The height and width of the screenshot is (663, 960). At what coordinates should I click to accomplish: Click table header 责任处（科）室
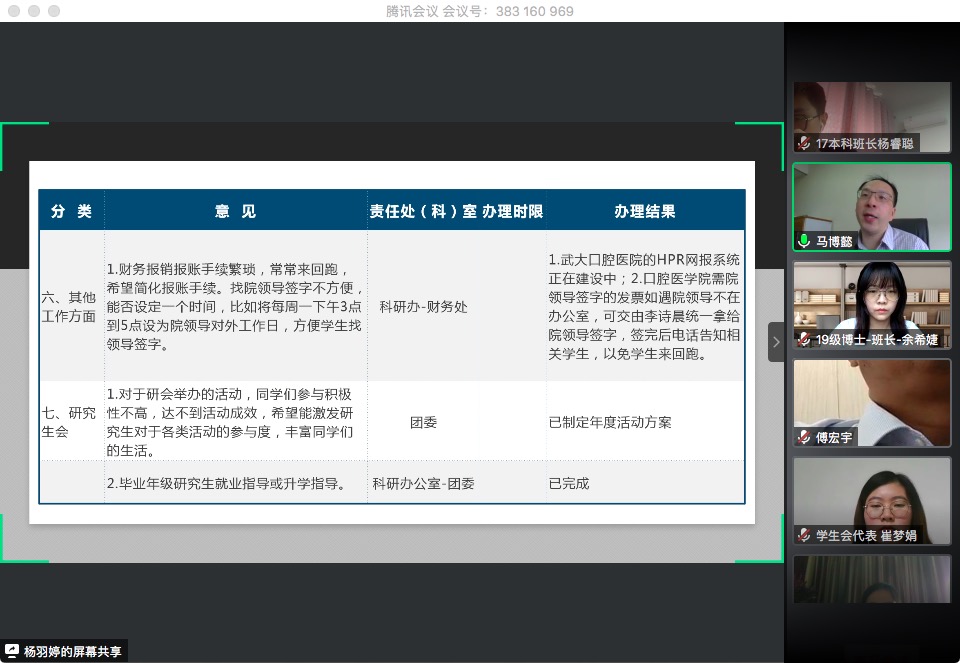[422, 211]
